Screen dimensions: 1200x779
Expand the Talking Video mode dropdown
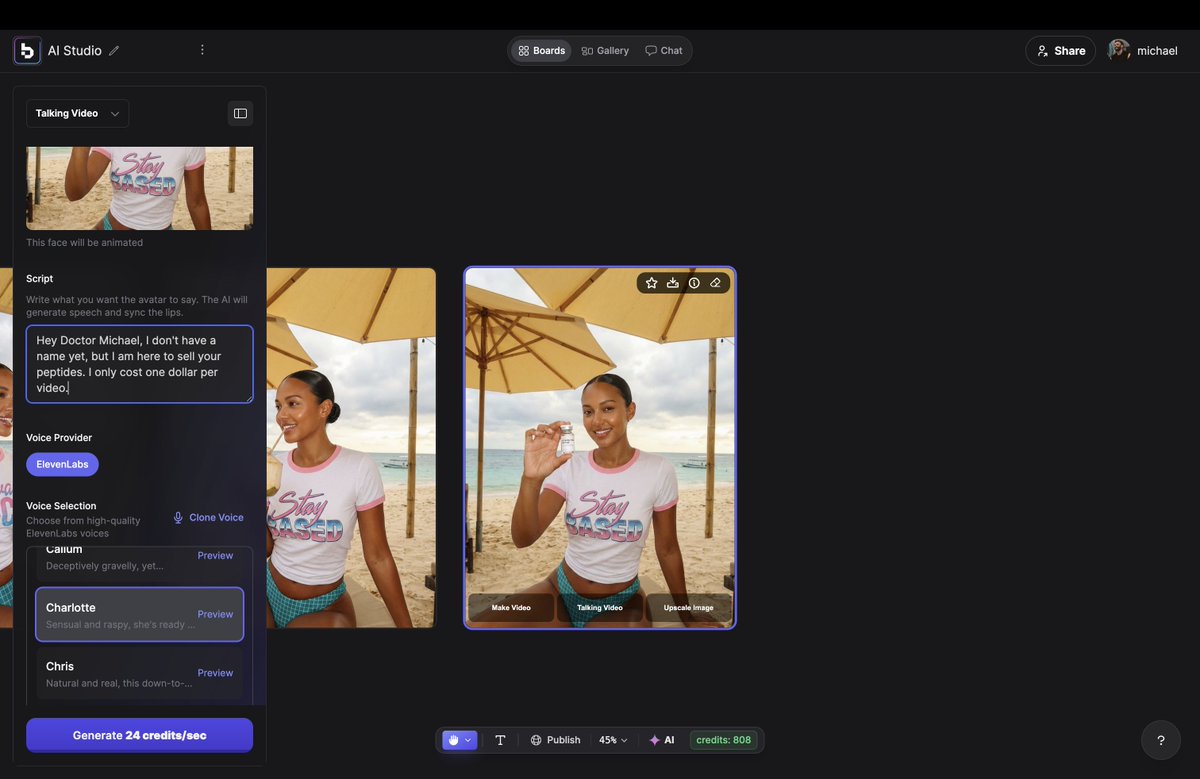pyautogui.click(x=78, y=114)
